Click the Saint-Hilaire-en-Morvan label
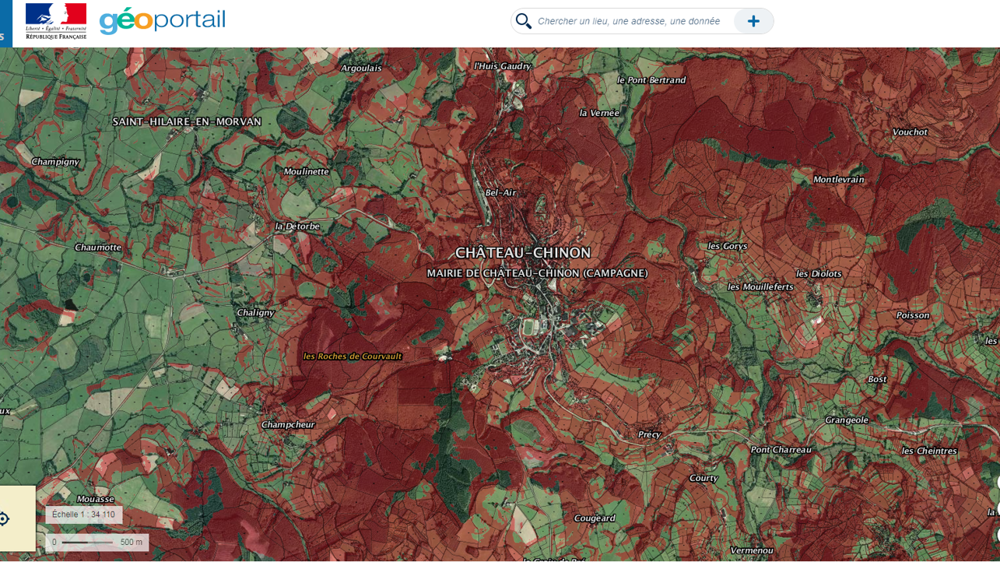The image size is (1000, 562). (x=187, y=122)
